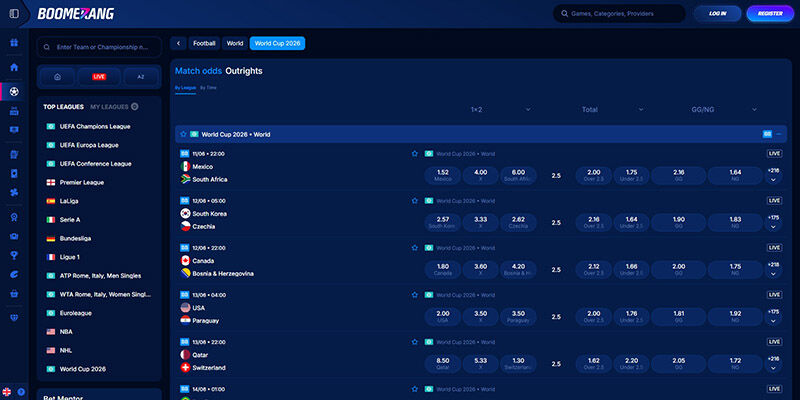The height and width of the screenshot is (400, 800).
Task: Toggle the LIVE filter button in sports panel
Action: coord(99,77)
